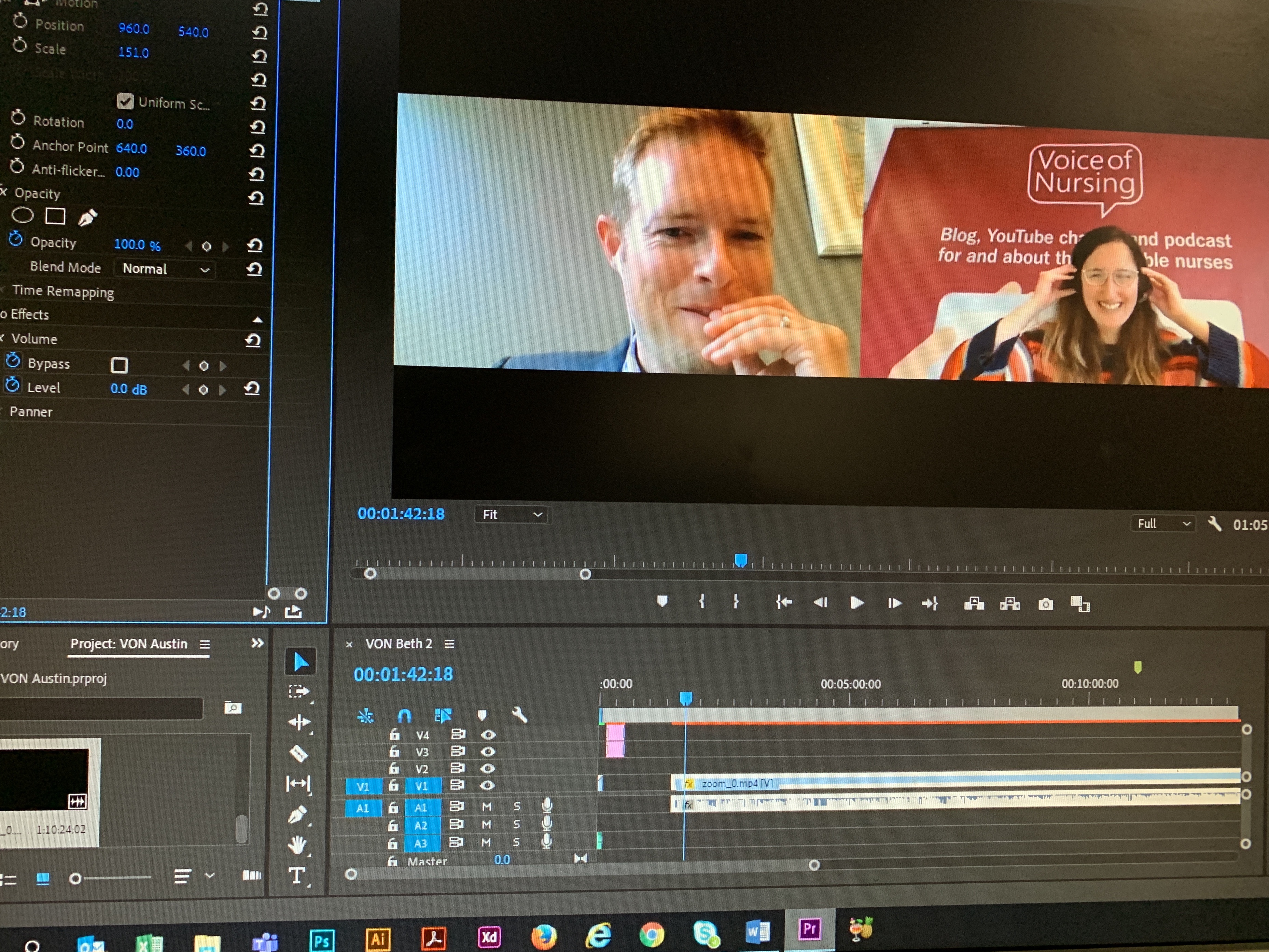This screenshot has width=1269, height=952.
Task: Click the program monitor playhead marker
Action: pos(741,560)
